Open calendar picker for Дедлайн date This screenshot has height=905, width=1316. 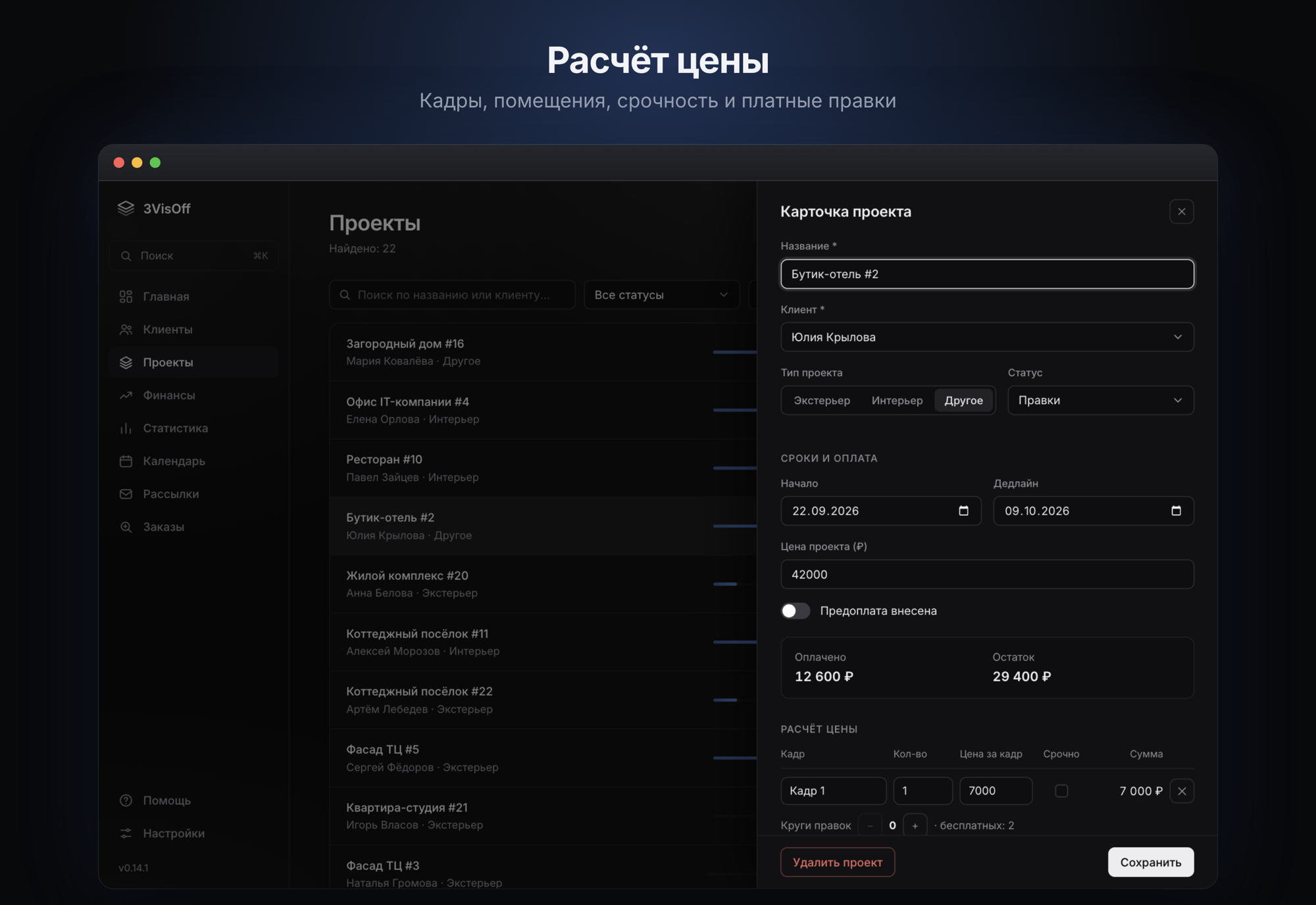tap(1176, 511)
